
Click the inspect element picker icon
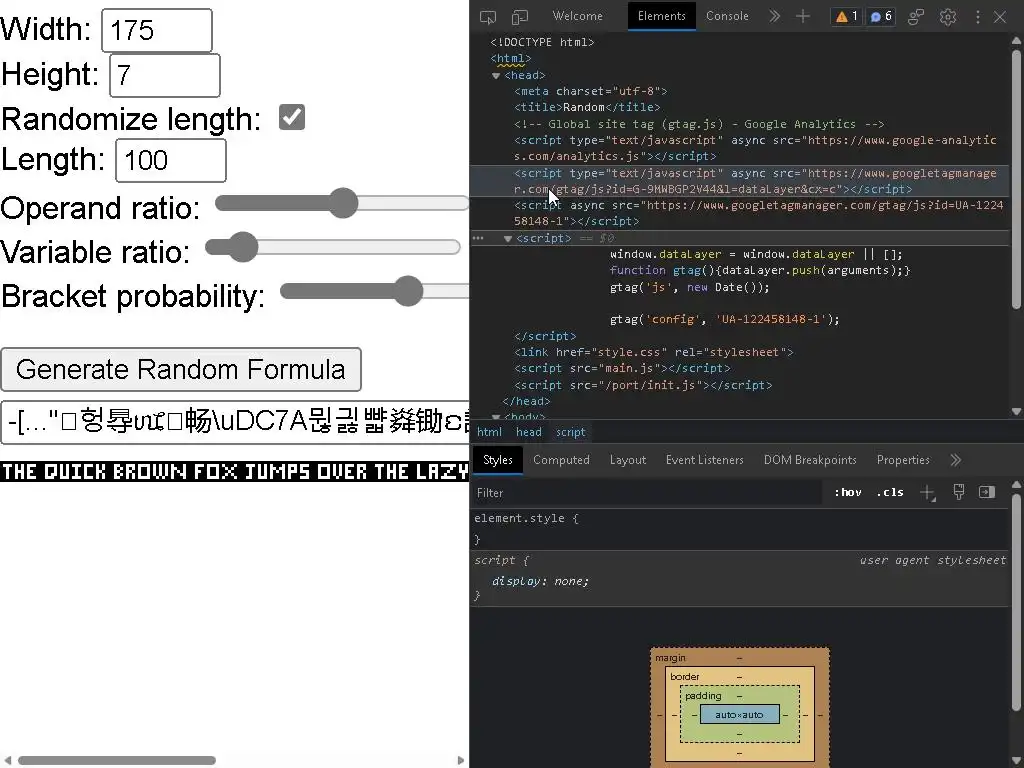(488, 16)
